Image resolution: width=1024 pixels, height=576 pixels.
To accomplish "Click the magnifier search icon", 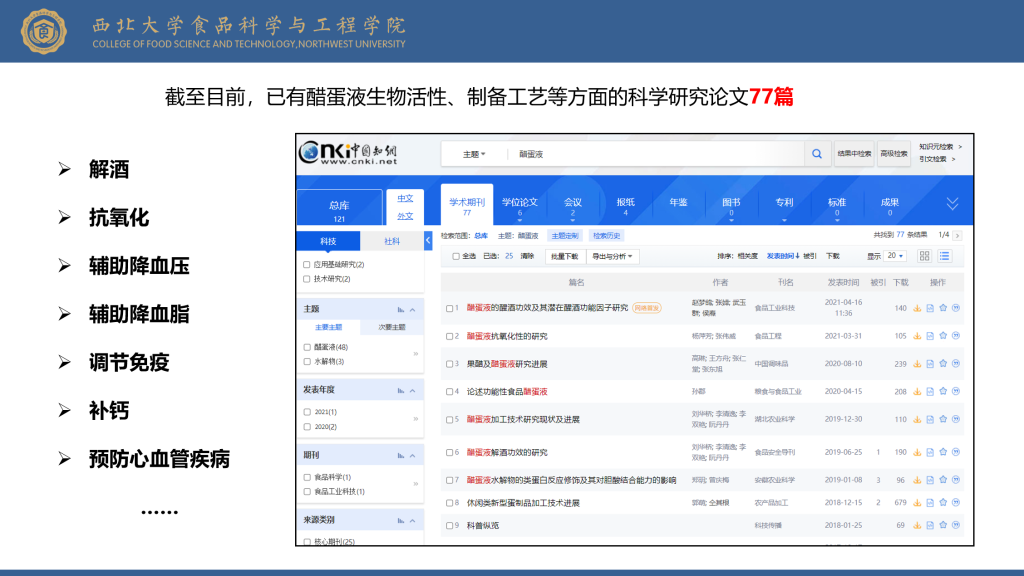I will [x=817, y=154].
